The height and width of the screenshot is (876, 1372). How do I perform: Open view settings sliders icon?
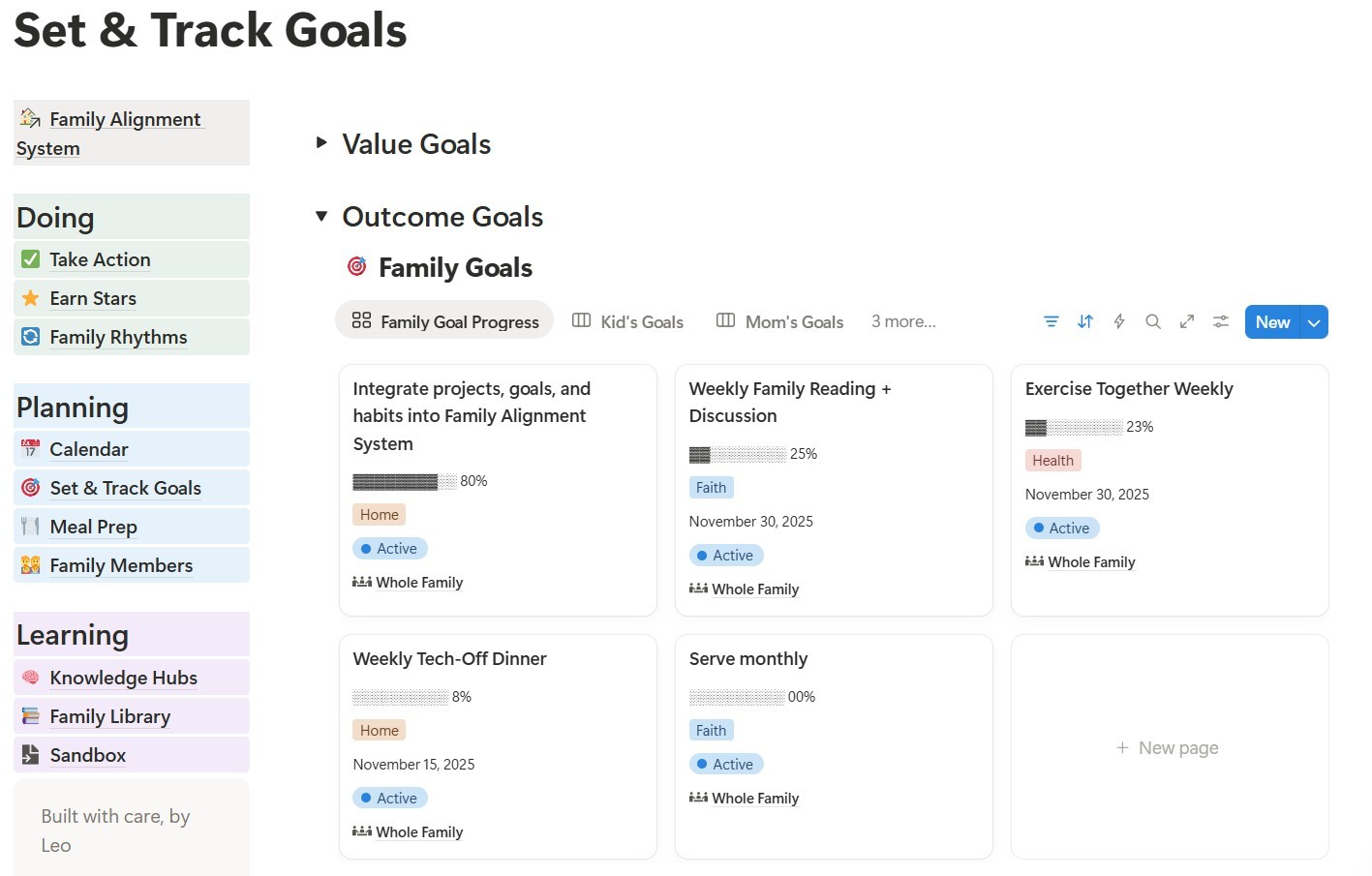click(x=1221, y=321)
